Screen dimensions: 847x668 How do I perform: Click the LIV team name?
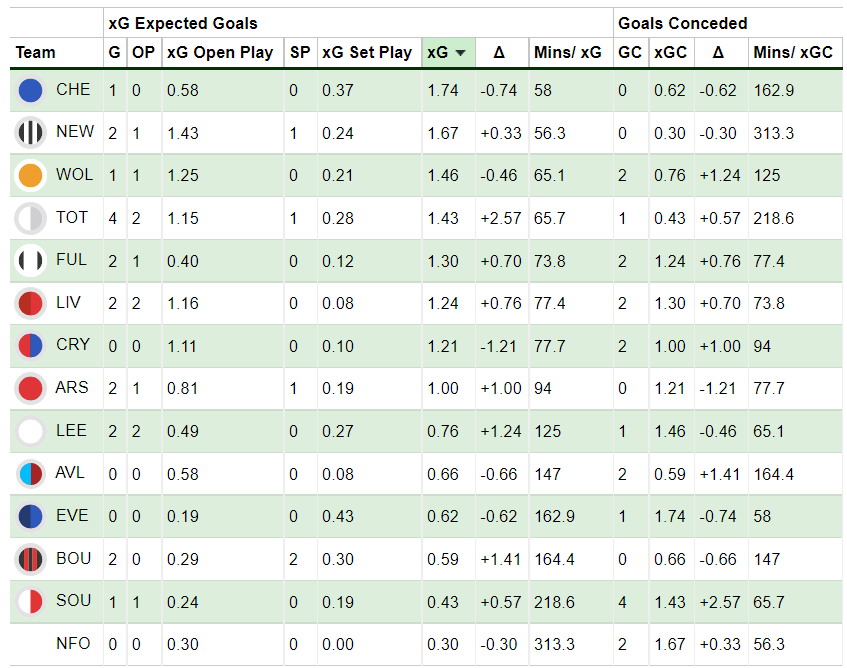[68, 302]
